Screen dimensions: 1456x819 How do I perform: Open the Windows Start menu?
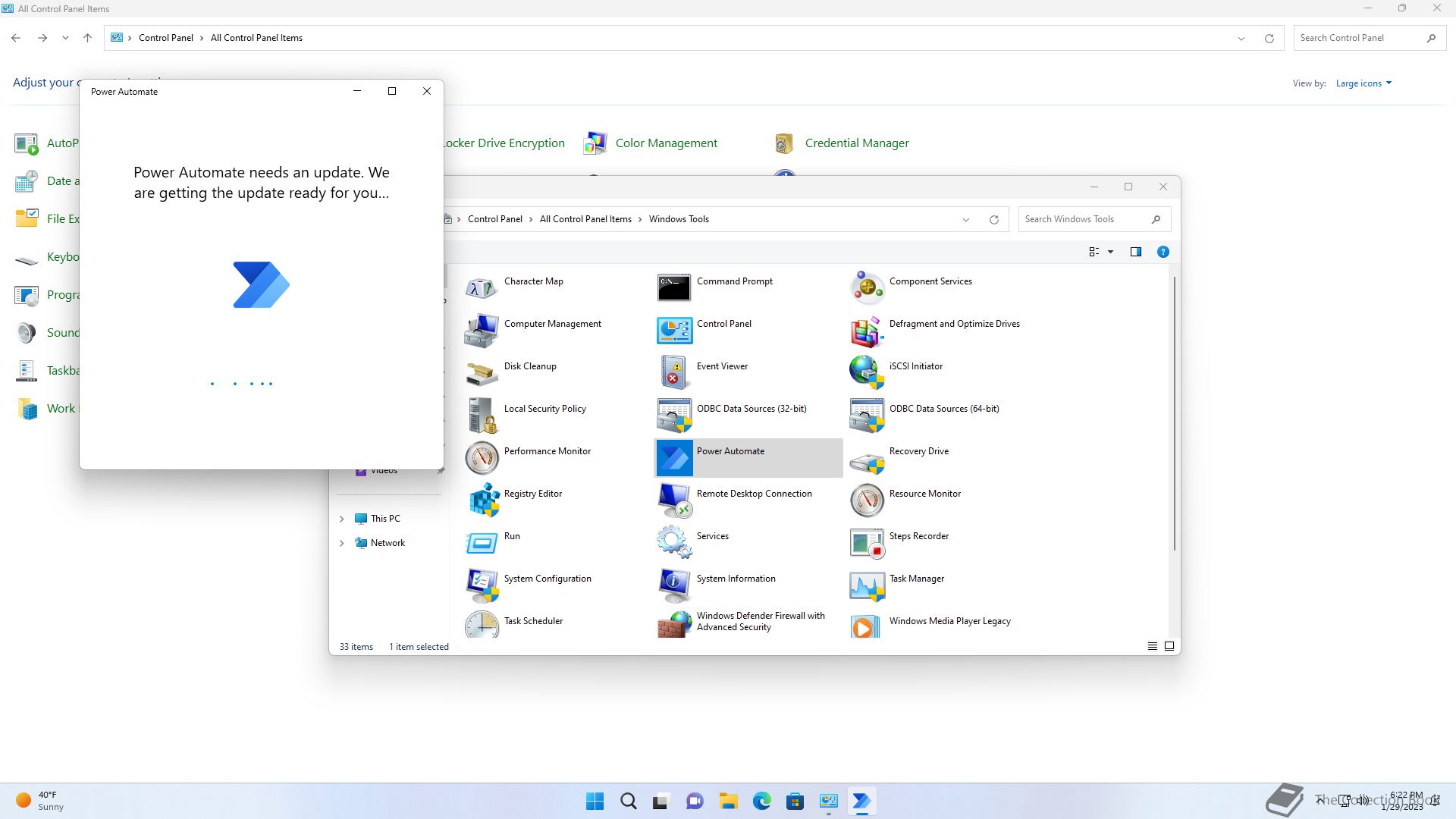click(595, 801)
